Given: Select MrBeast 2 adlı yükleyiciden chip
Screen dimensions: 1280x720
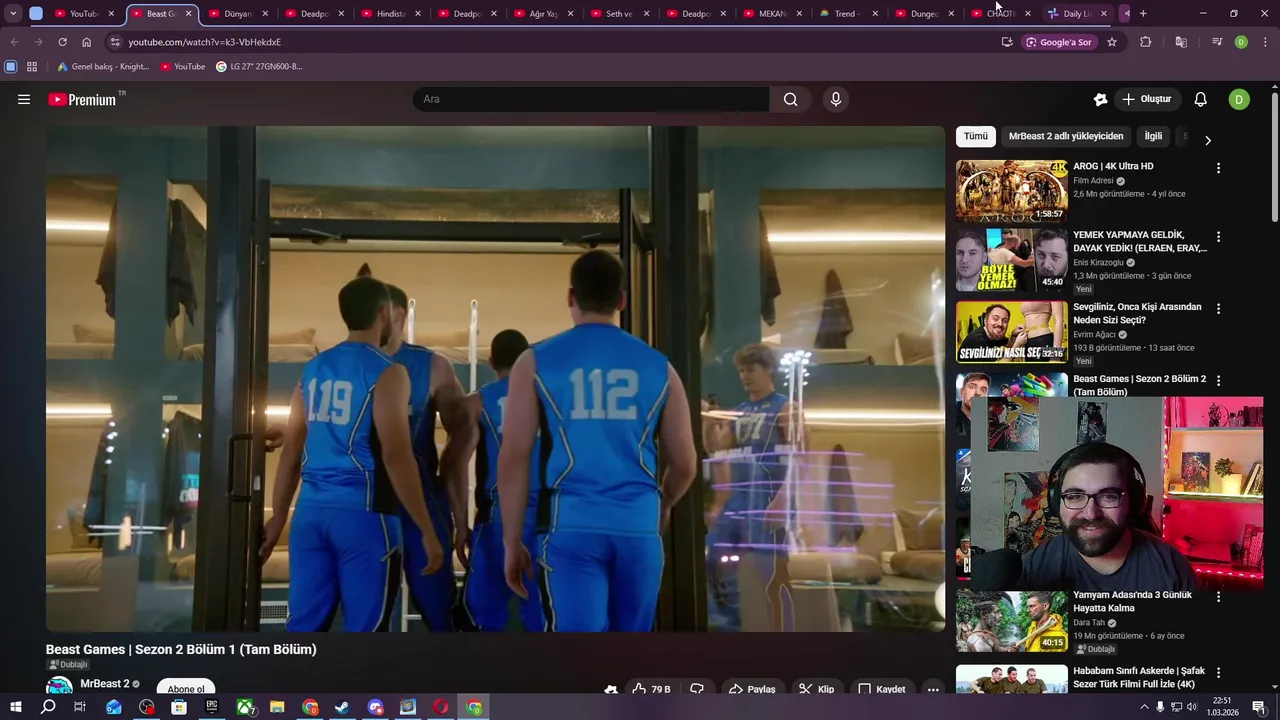Looking at the screenshot, I should (1066, 136).
